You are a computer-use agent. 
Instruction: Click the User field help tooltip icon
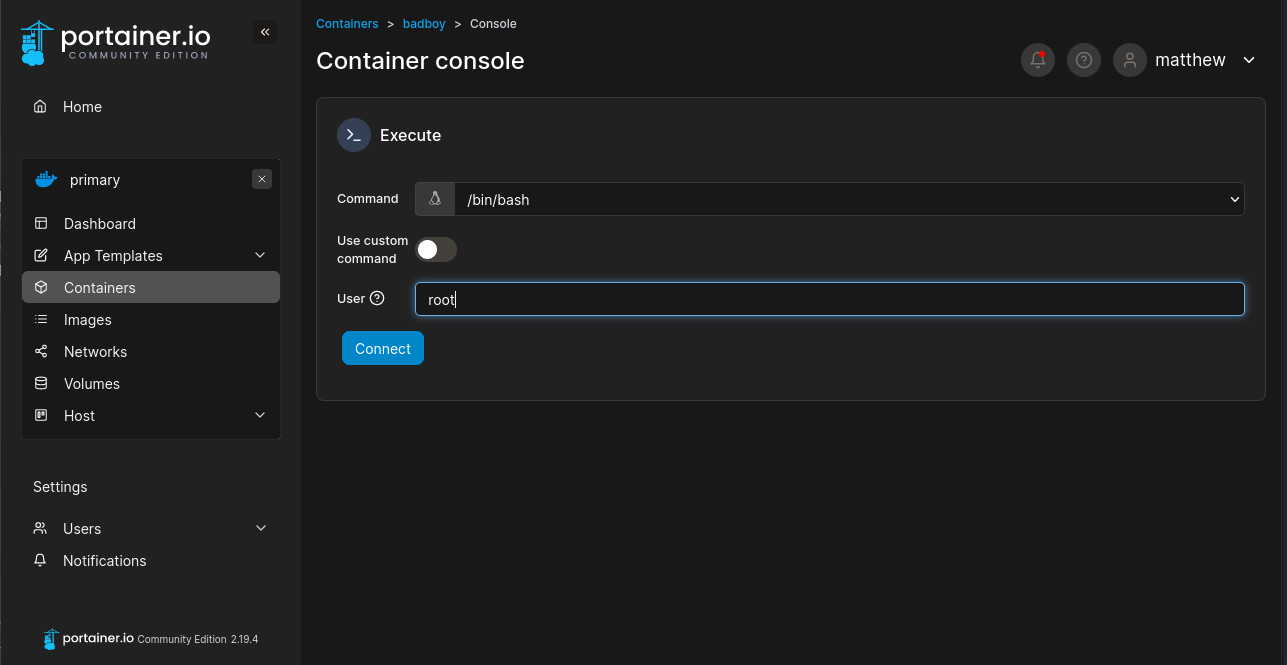(x=377, y=298)
